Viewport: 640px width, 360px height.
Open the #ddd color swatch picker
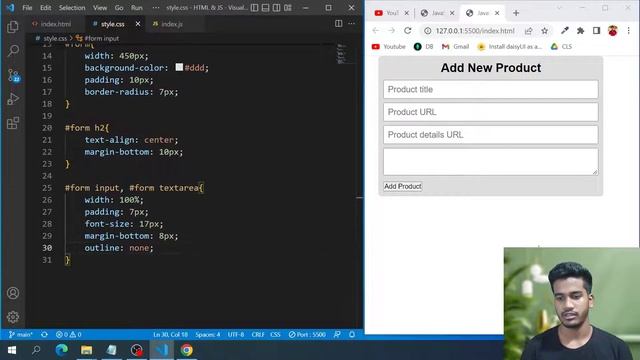[179, 67]
